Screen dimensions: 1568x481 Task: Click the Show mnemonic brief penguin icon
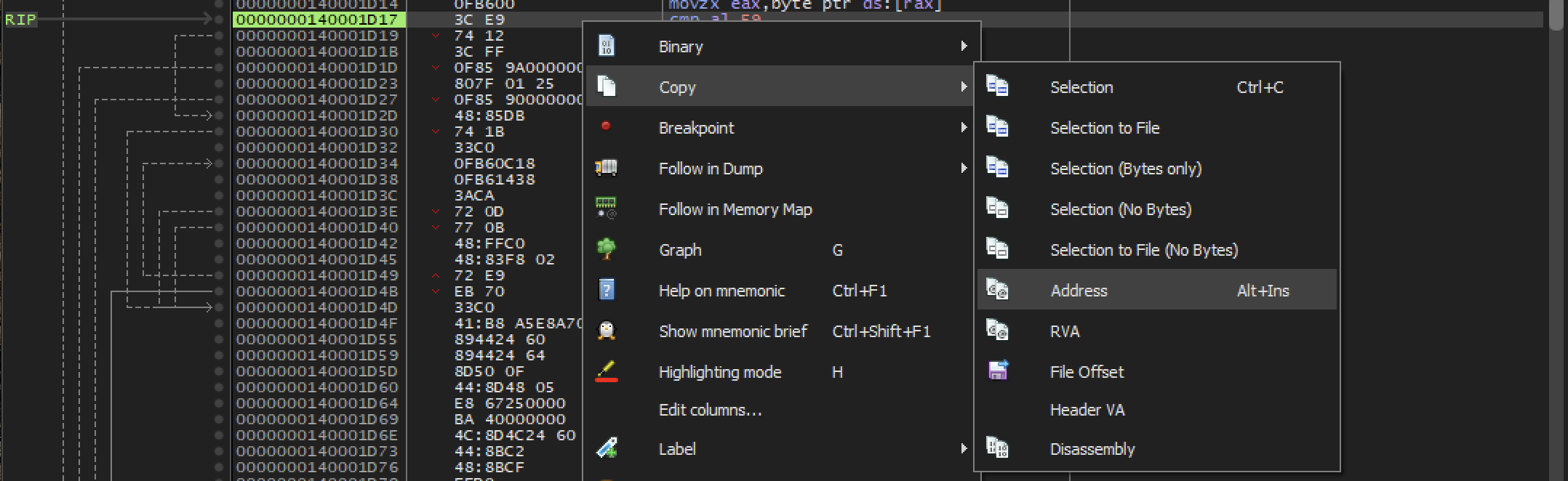coord(606,331)
